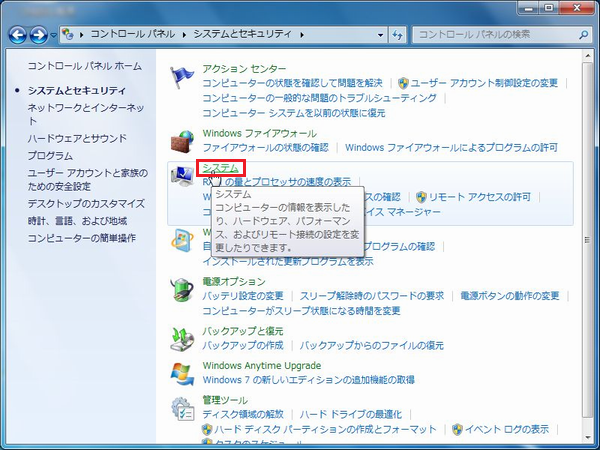600x450 pixels.
Task: Click 電源ボタンの動作の変更 link
Action: [x=510, y=296]
